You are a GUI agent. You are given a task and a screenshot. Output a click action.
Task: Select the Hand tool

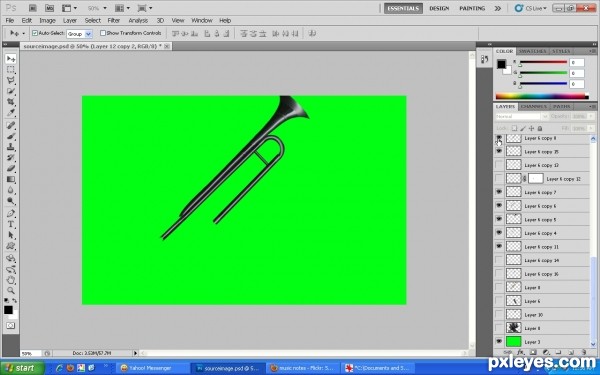tap(11, 280)
